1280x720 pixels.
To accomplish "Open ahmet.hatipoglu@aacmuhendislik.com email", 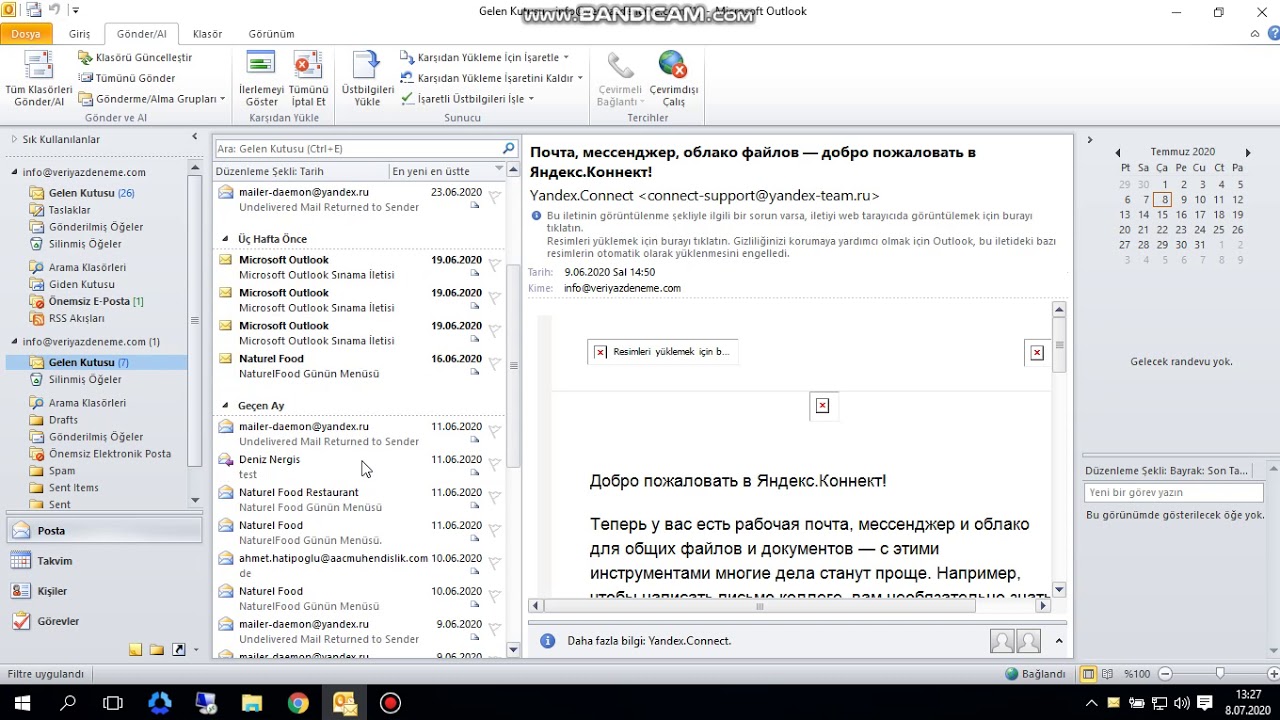I will point(360,565).
